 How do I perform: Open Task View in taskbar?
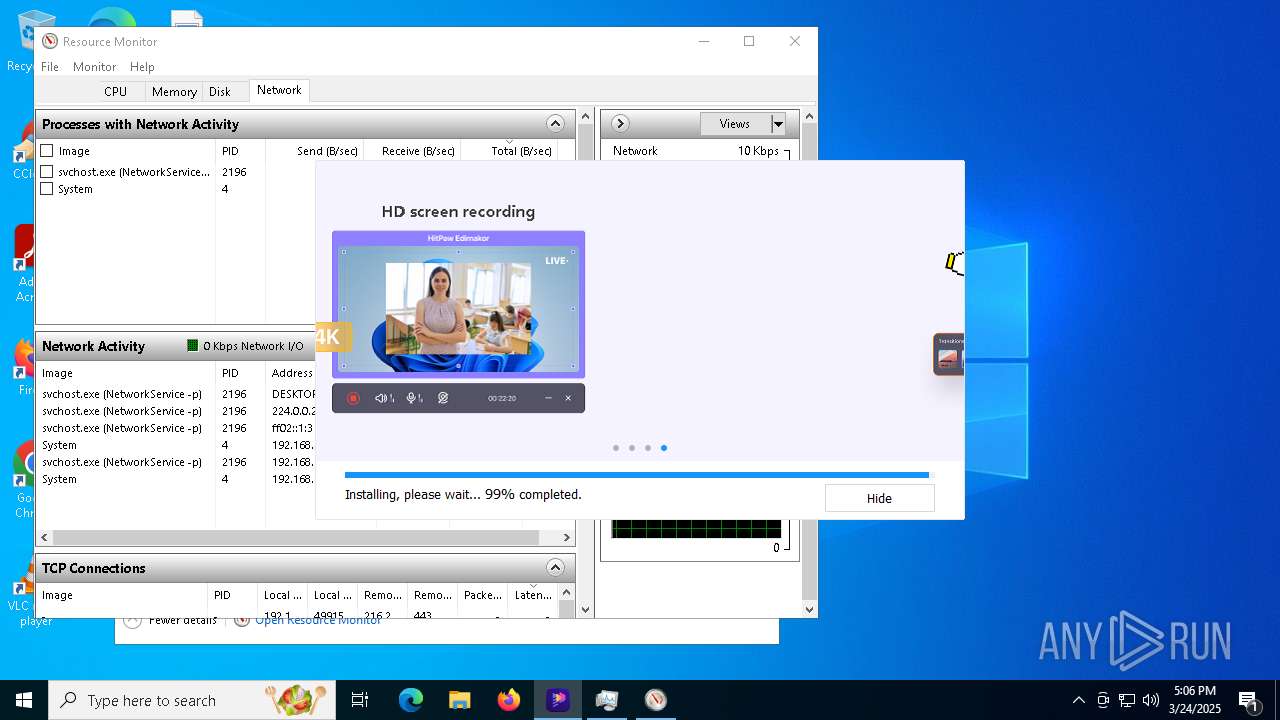coord(360,700)
